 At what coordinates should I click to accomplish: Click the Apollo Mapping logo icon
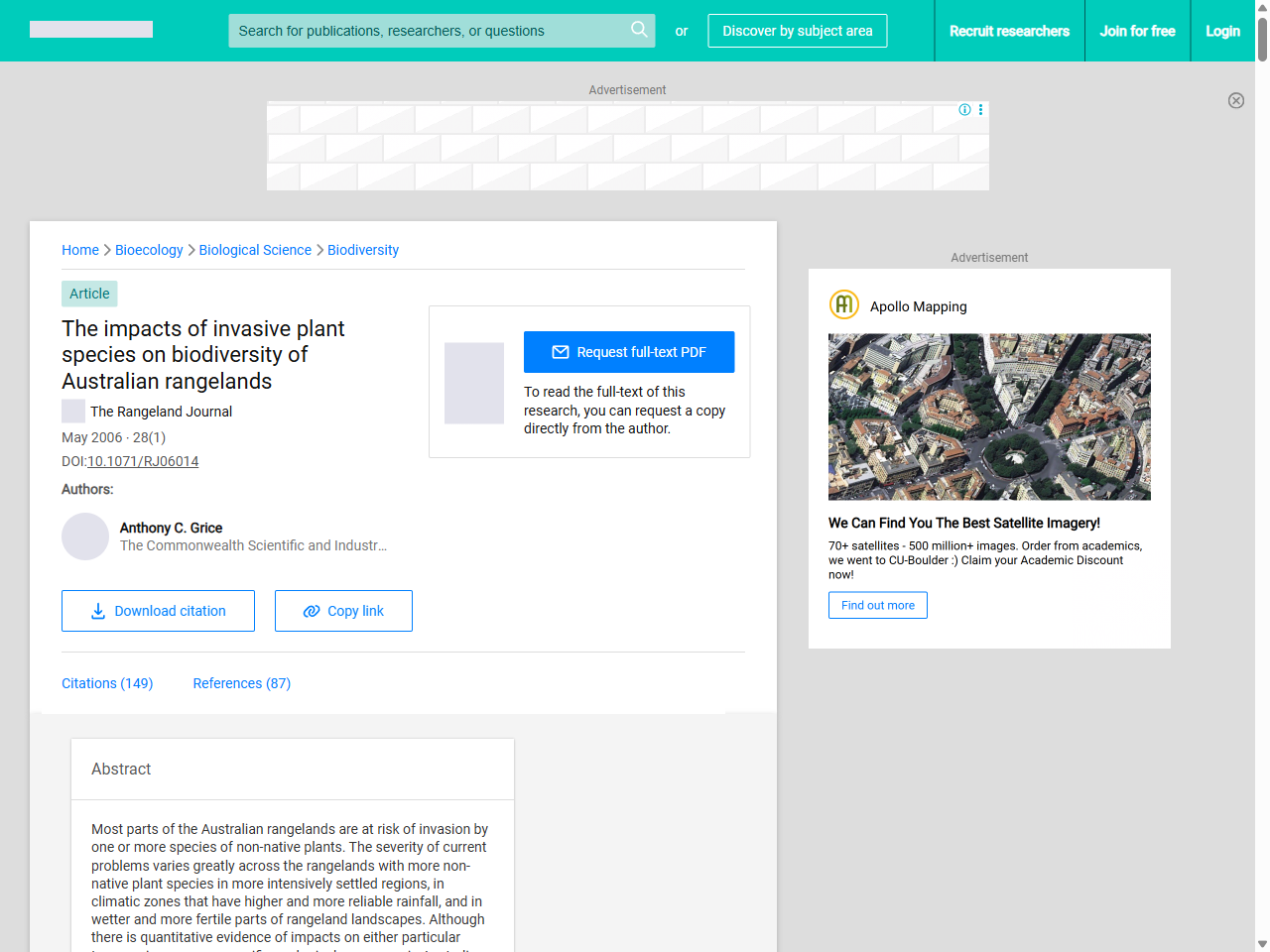843,304
